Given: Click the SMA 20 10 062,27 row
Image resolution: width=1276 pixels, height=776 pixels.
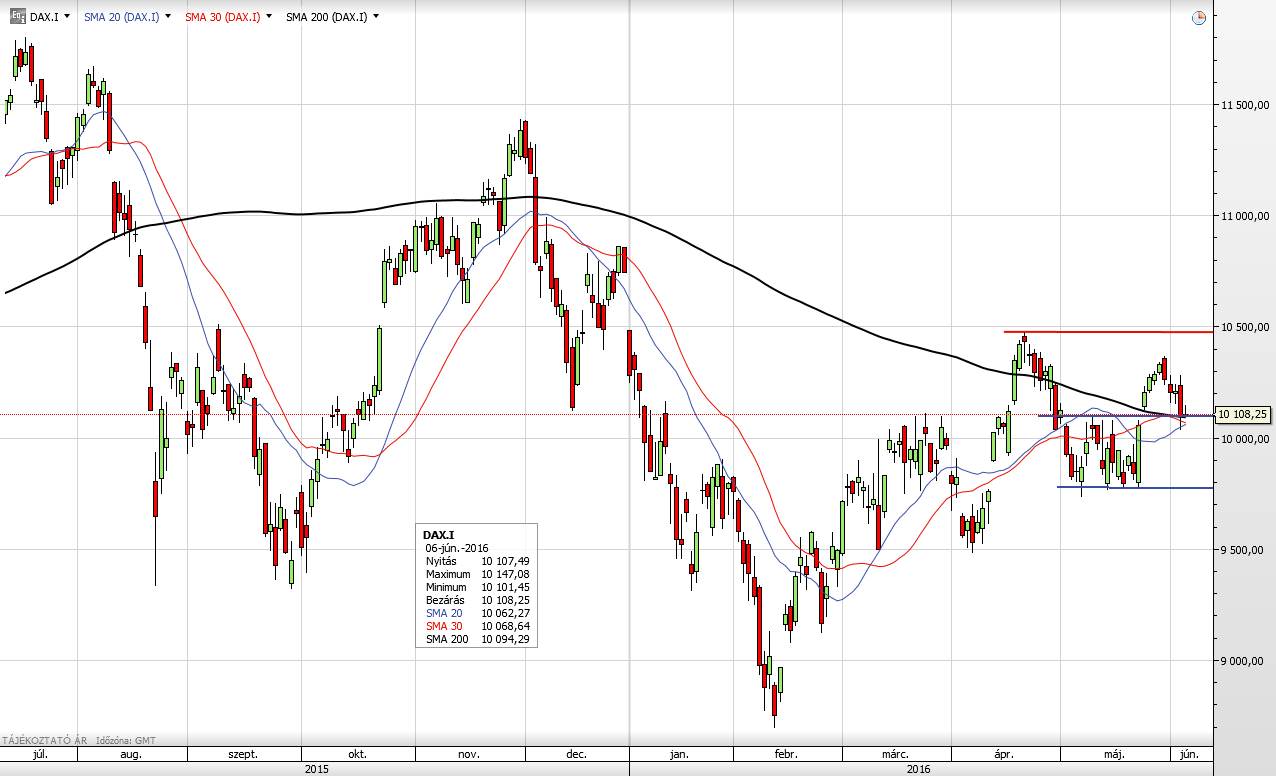Looking at the screenshot, I should click(x=477, y=613).
